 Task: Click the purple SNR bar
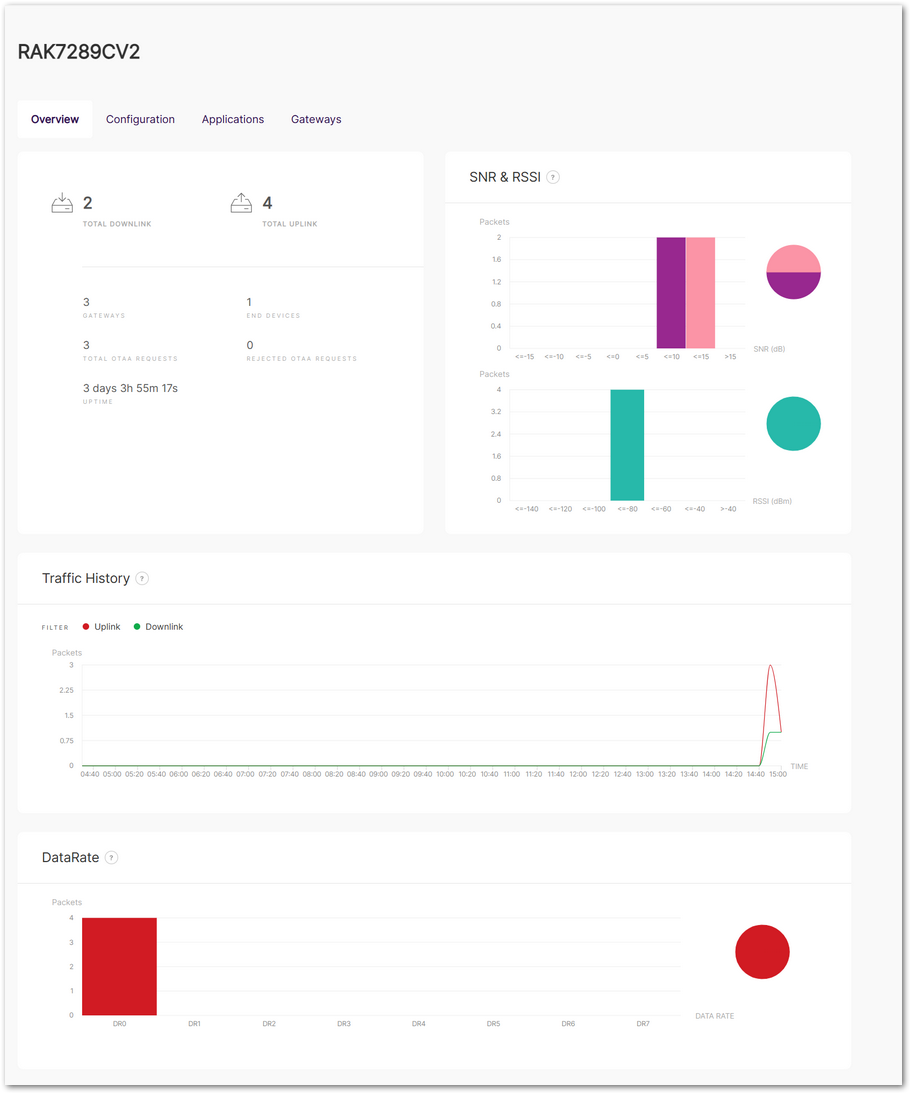click(x=671, y=293)
